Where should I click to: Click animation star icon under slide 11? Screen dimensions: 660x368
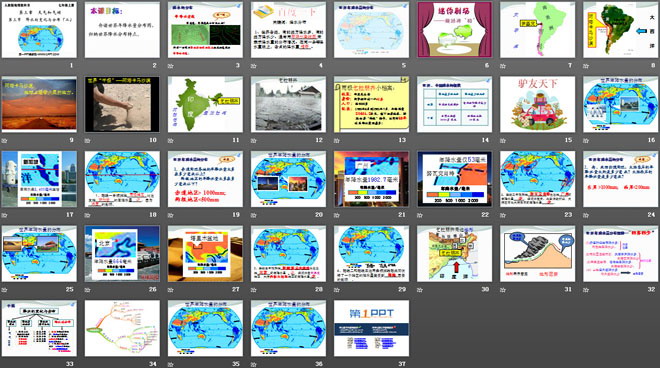(x=170, y=140)
